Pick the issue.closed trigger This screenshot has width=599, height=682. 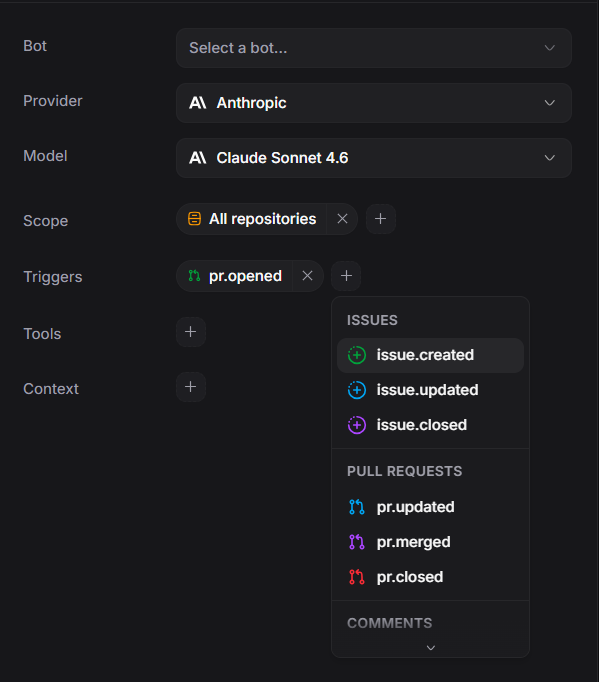coord(430,425)
